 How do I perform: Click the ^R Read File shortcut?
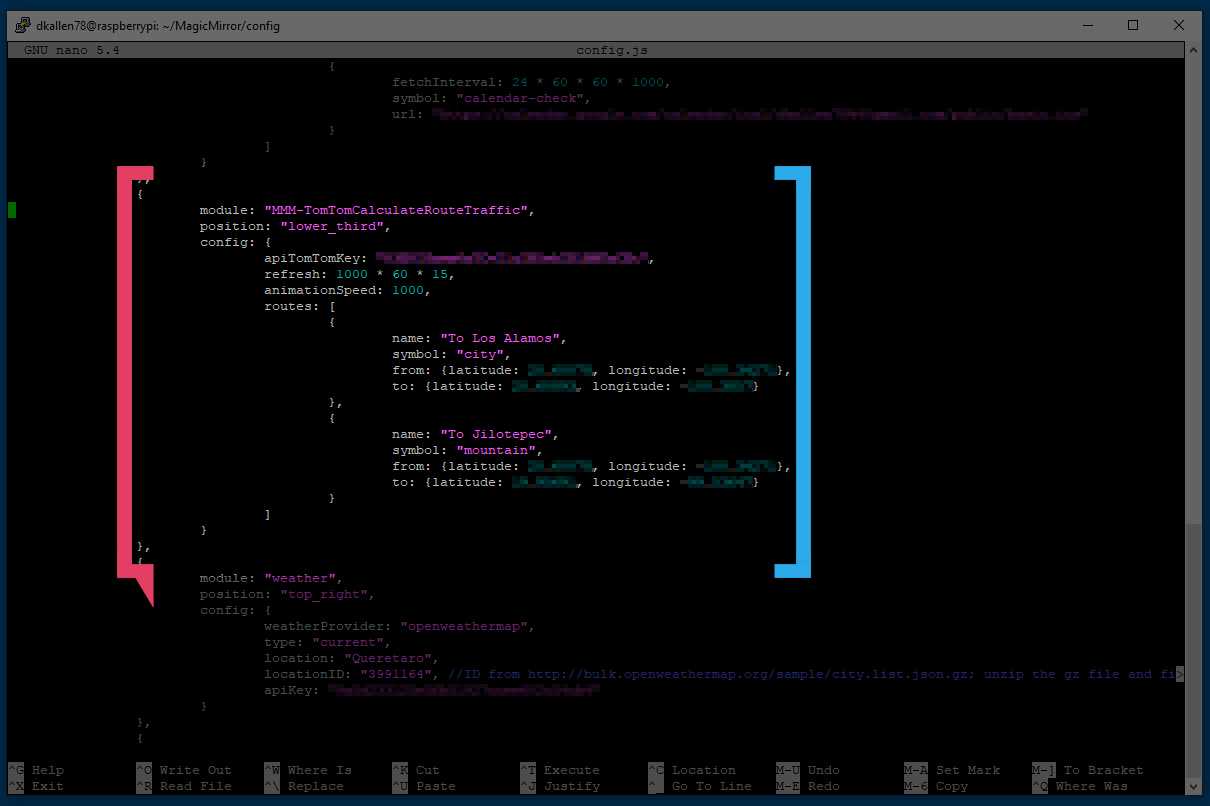184,786
